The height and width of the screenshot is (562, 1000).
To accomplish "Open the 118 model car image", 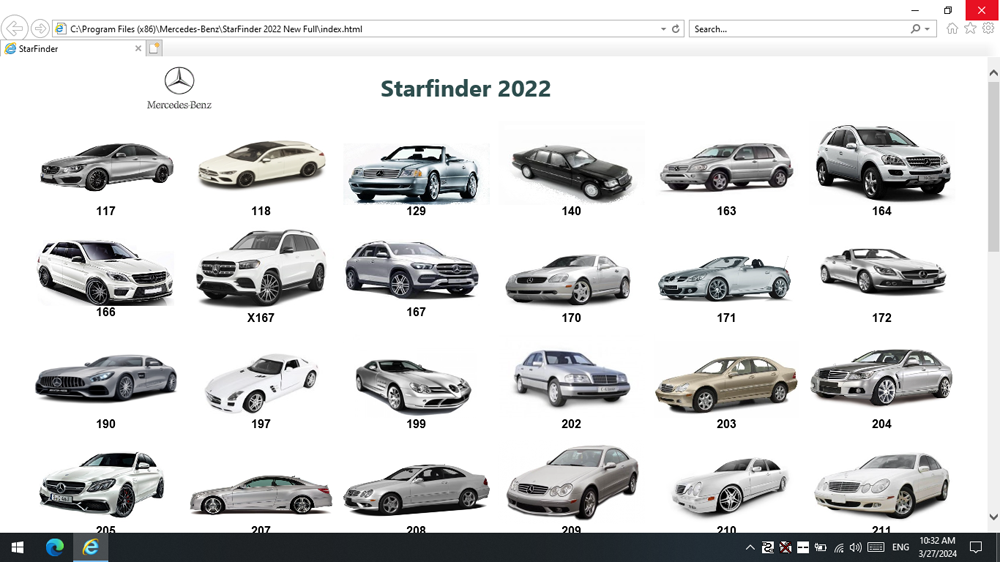I will point(261,163).
